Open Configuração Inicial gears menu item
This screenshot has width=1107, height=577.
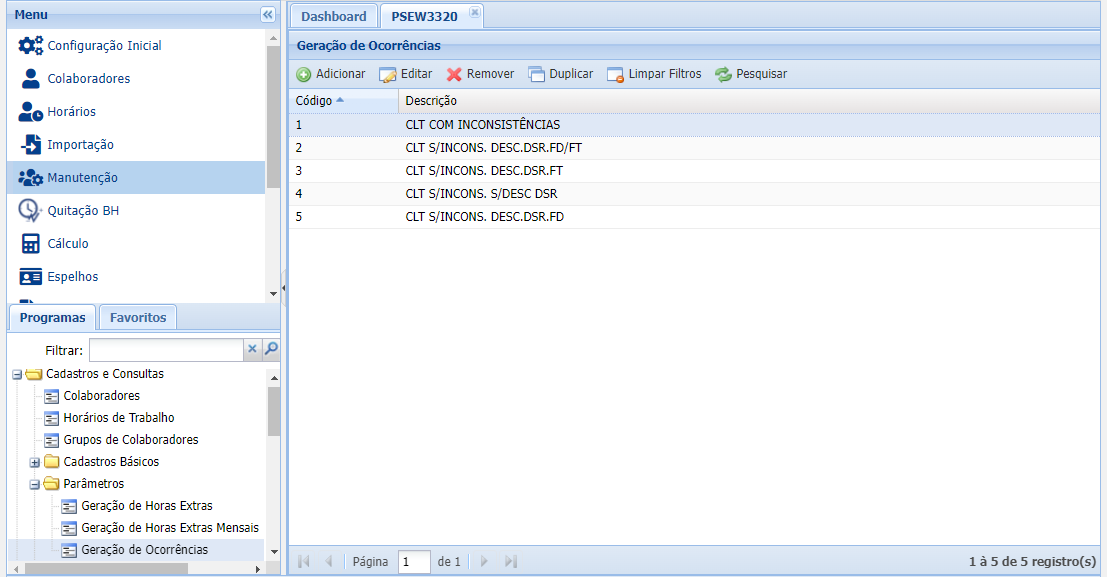(31, 46)
